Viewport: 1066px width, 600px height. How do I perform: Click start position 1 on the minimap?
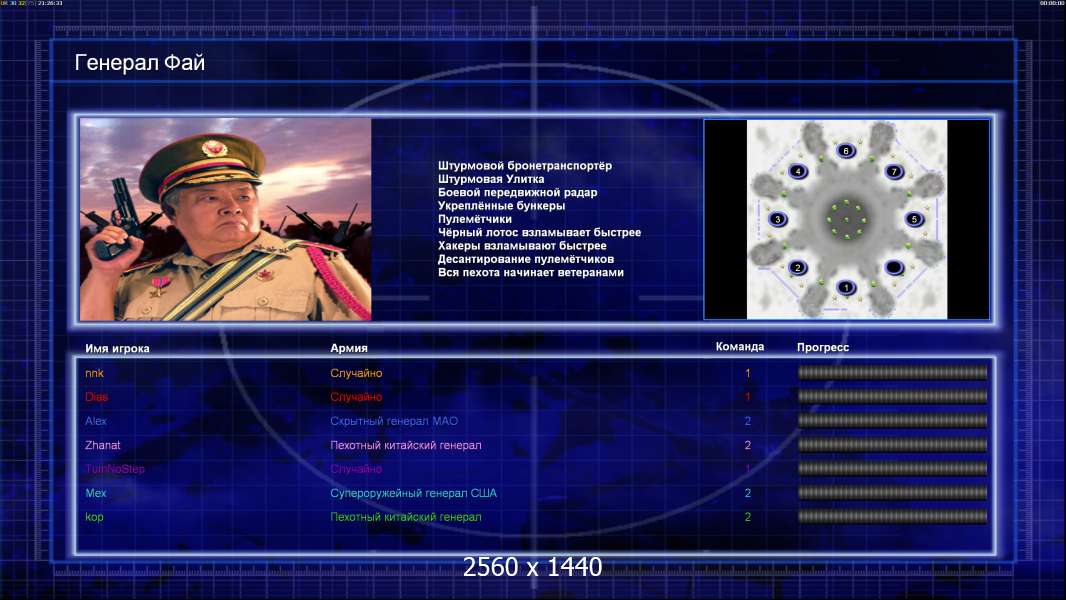846,287
